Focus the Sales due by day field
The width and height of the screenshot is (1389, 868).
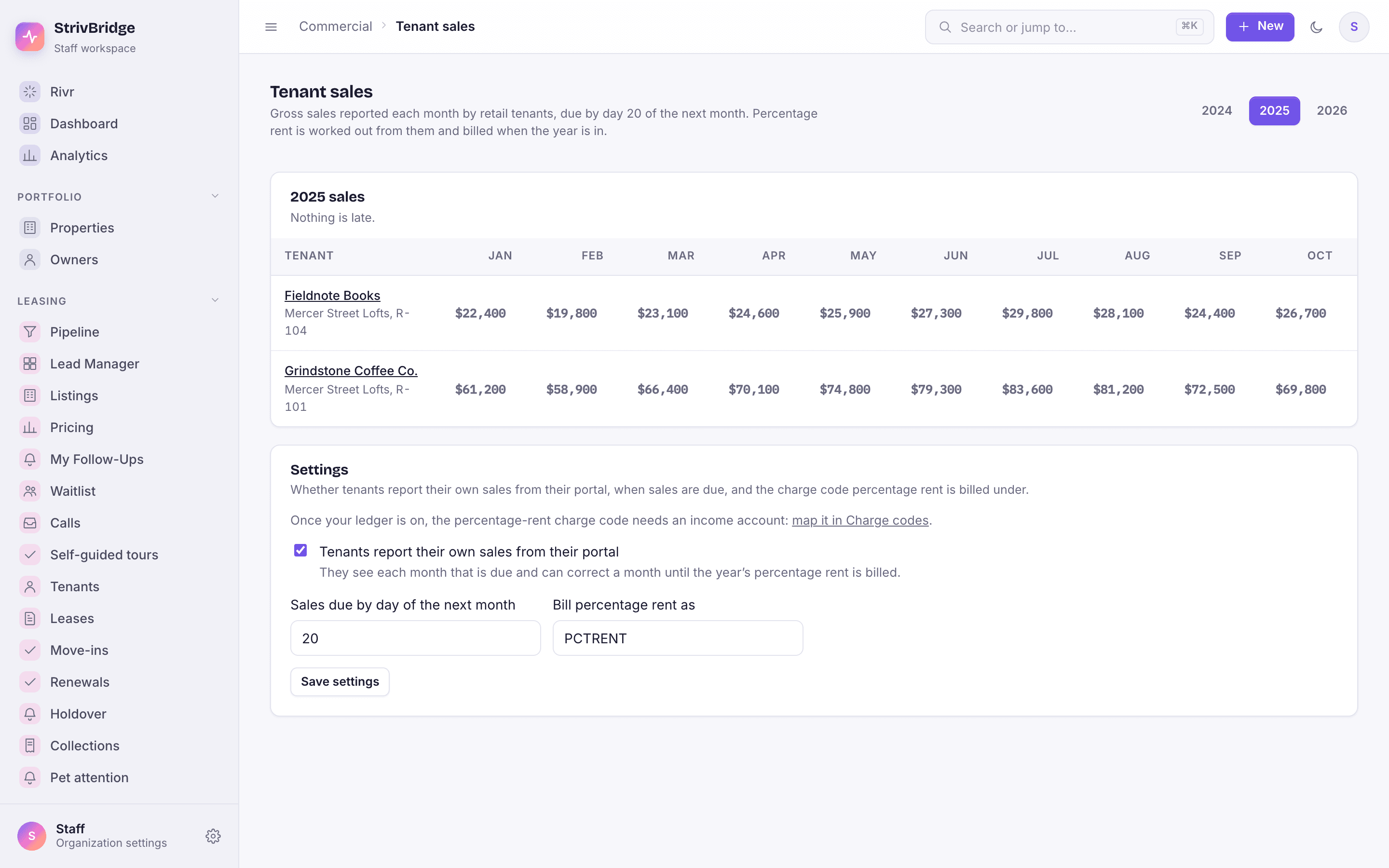416,638
